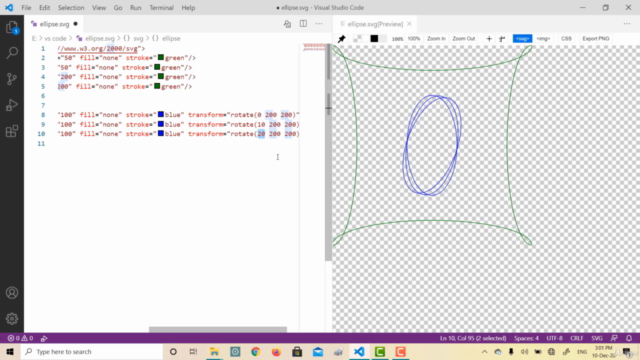This screenshot has height=360, width=640.
Task: Click the blue color swatch on line 8
Action: point(161,114)
